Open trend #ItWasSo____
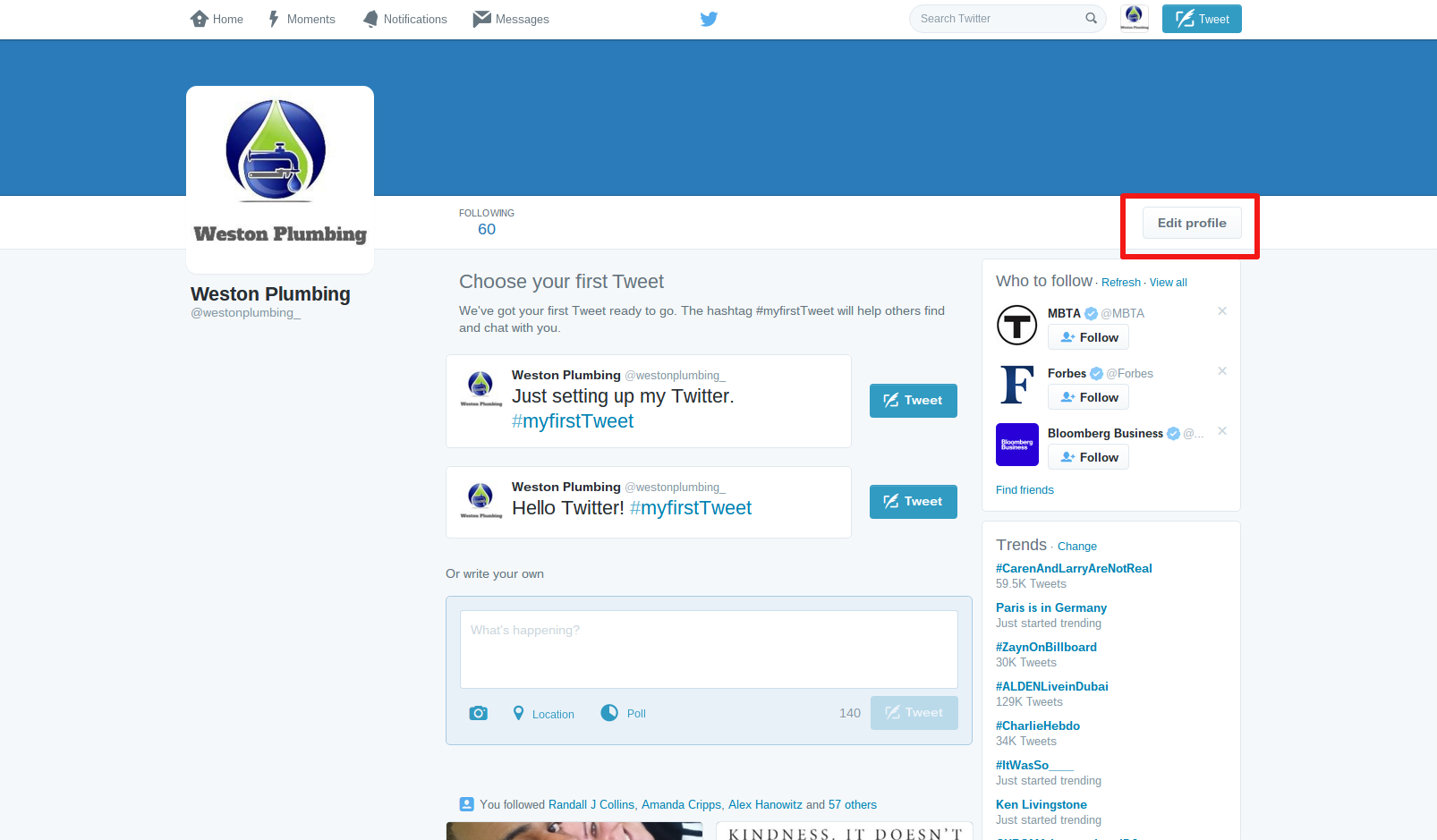 click(1034, 765)
